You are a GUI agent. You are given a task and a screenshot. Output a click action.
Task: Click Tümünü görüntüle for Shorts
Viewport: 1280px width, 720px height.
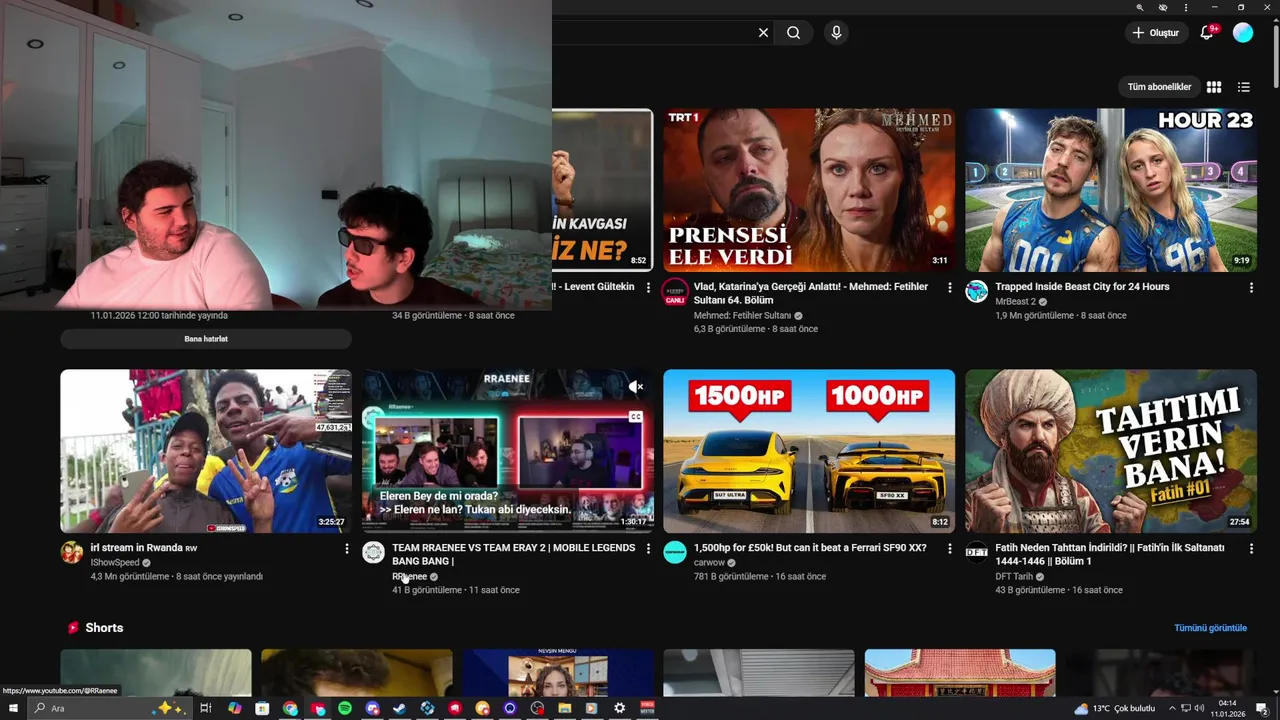coord(1210,628)
